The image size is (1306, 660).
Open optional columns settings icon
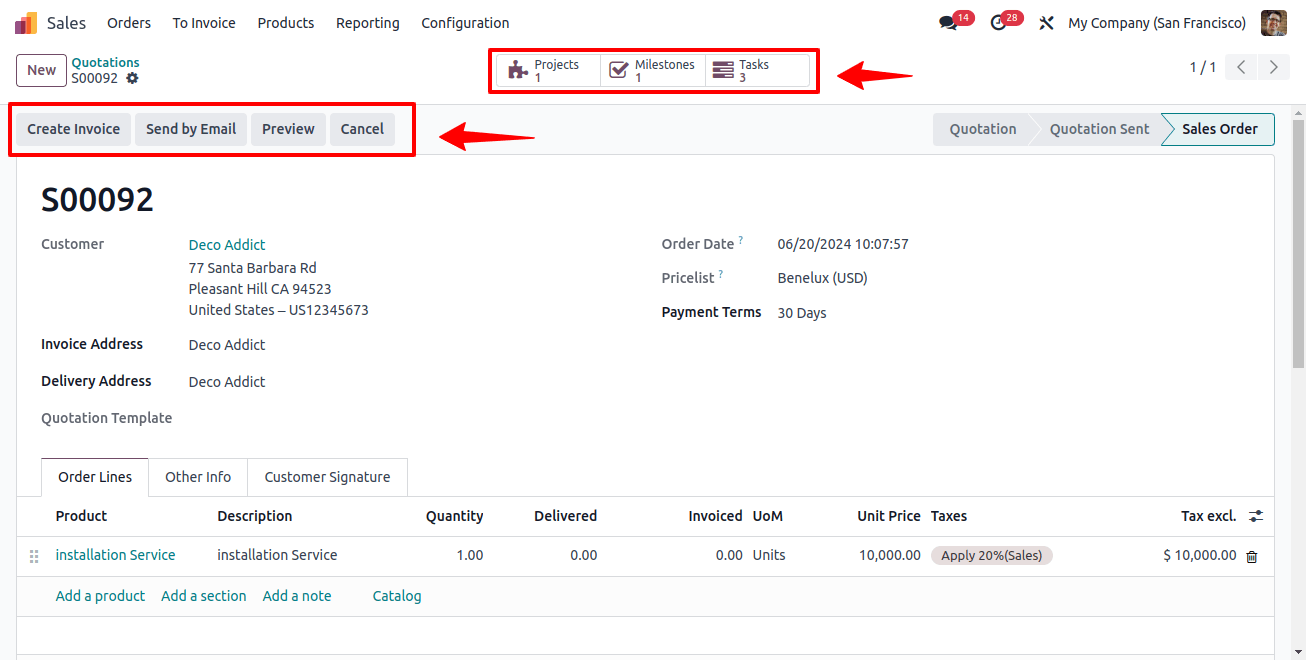click(x=1256, y=516)
